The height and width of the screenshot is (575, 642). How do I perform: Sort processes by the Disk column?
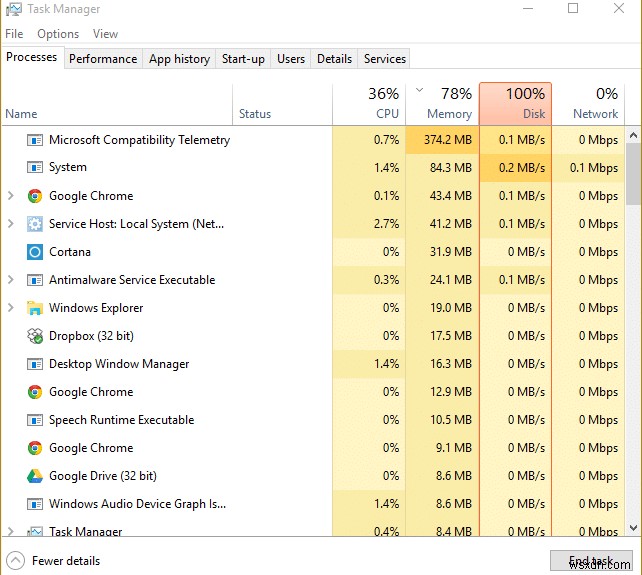click(x=515, y=103)
